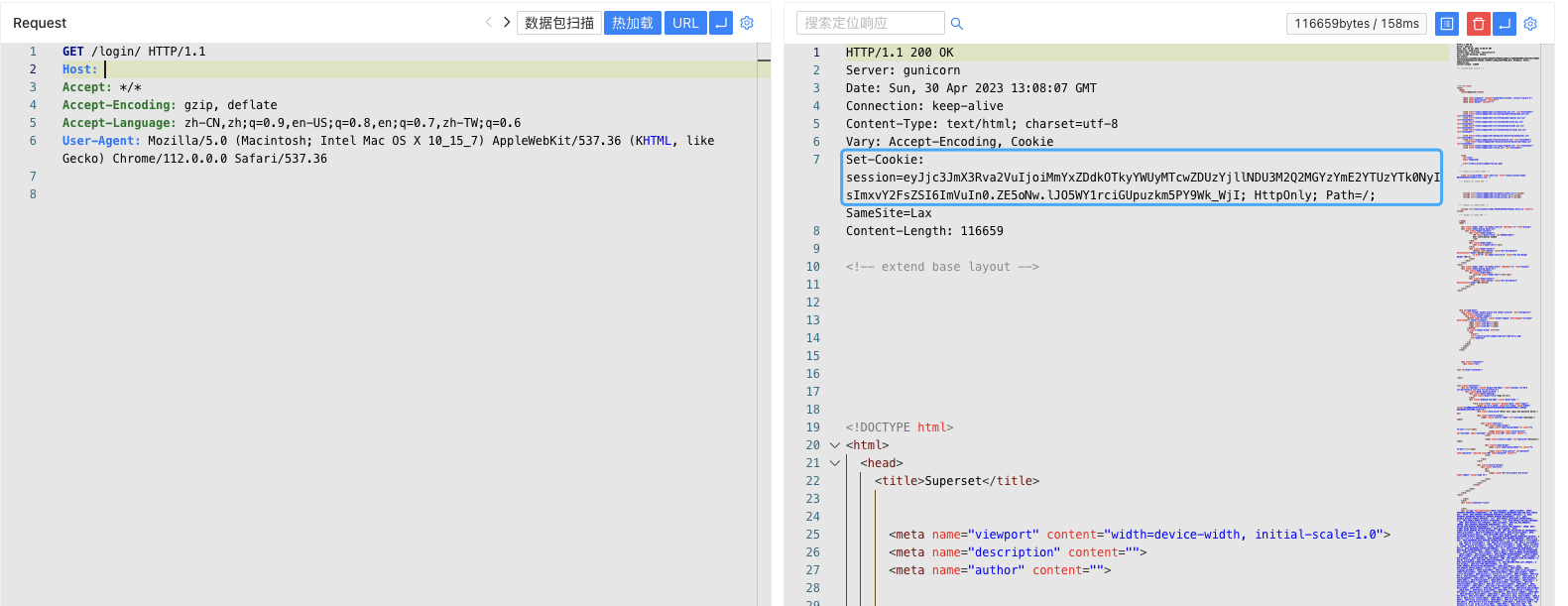Viewport: 1568px width, 606px height.
Task: Click the viewport meta tag line
Action: coord(1140,535)
